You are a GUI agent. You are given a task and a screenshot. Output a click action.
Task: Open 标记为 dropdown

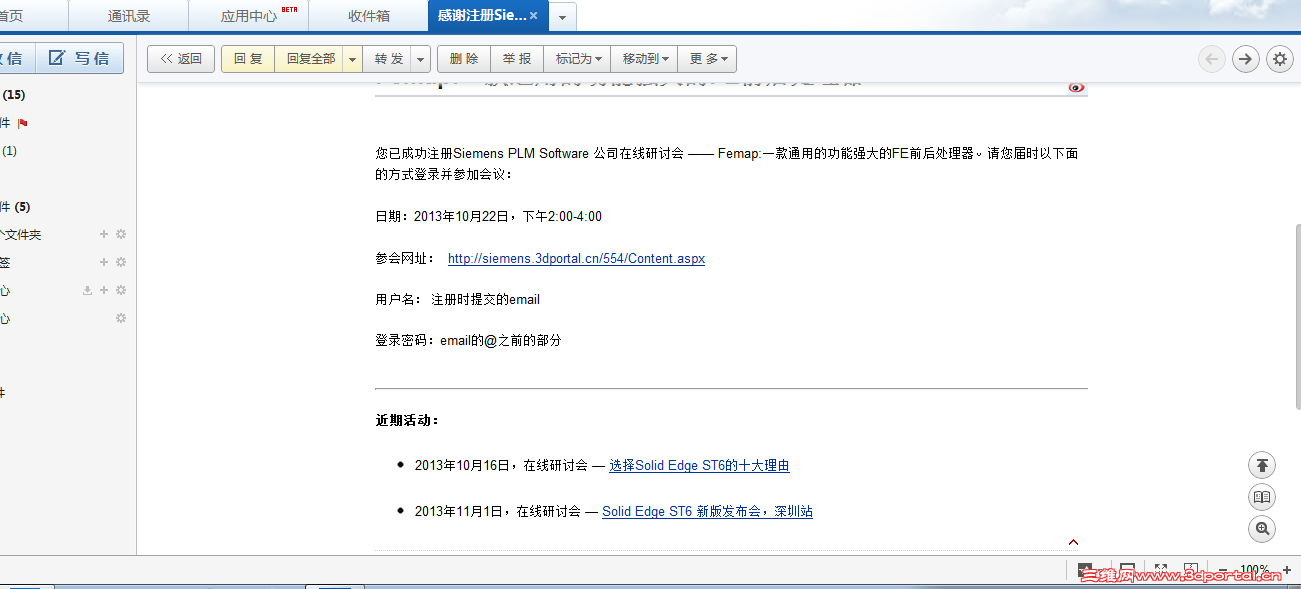coord(579,59)
